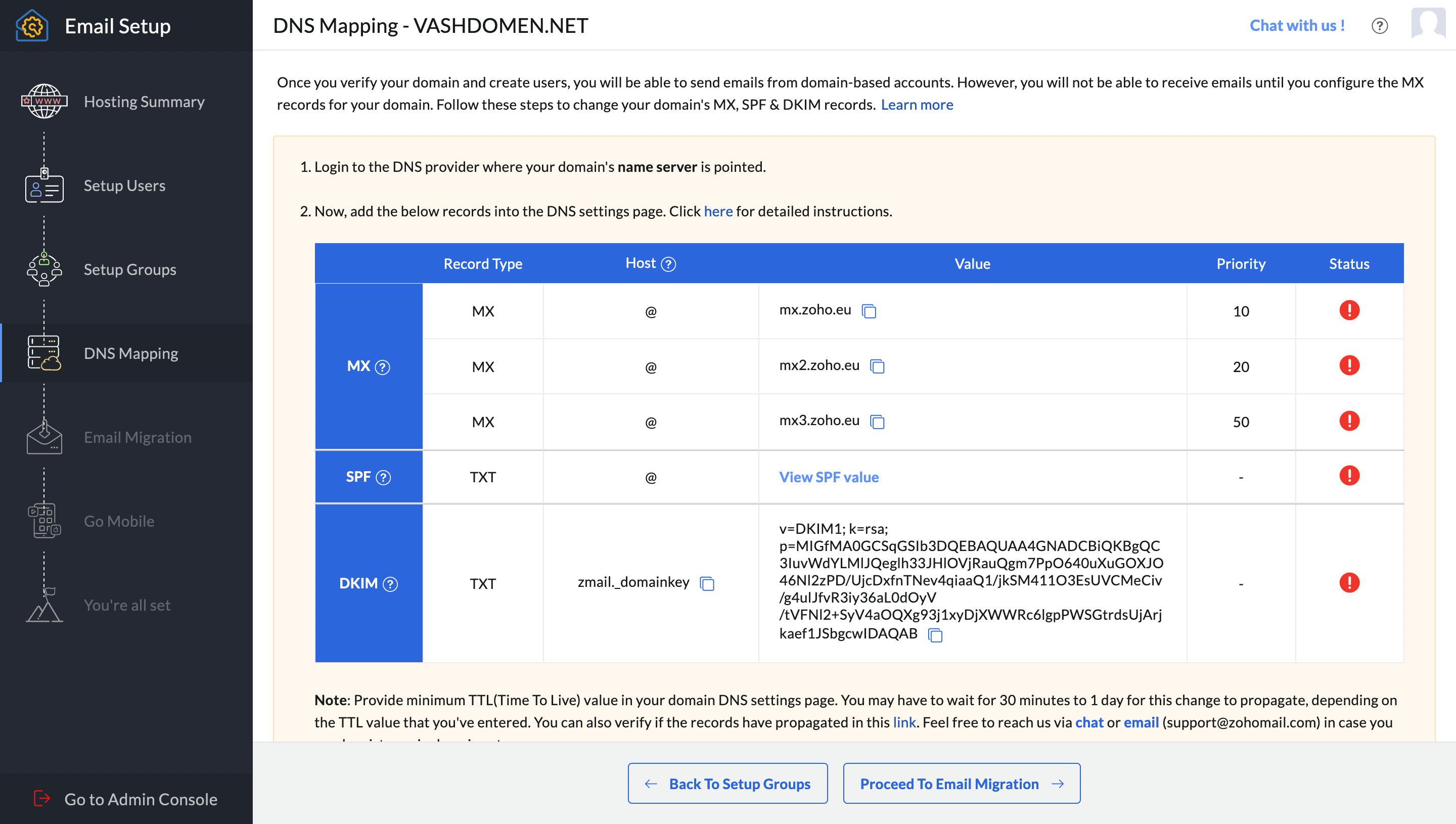This screenshot has height=824, width=1456.
Task: Open the propagation check 'link'
Action: click(x=904, y=723)
